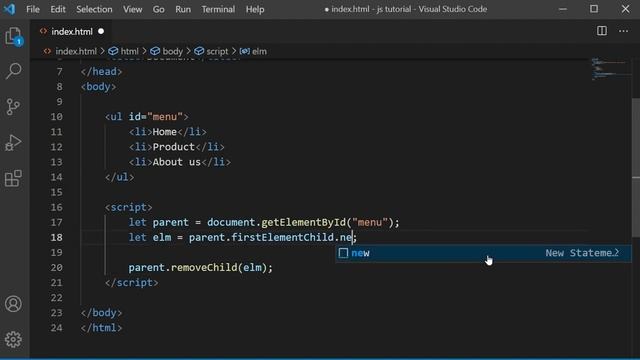Open the Extensions view icon
The image size is (640, 360).
pos(13,178)
